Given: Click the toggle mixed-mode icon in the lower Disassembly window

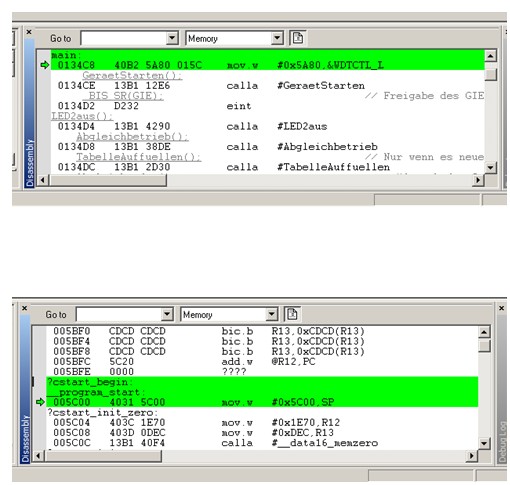Looking at the screenshot, I should (292, 314).
